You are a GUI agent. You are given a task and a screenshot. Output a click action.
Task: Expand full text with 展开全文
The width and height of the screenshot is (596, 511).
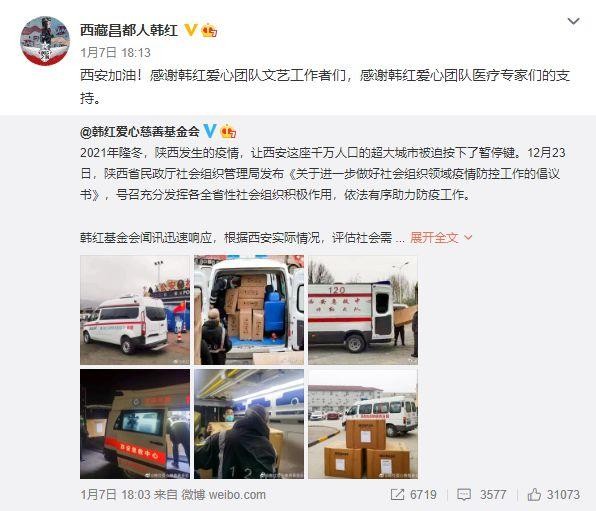tap(434, 238)
